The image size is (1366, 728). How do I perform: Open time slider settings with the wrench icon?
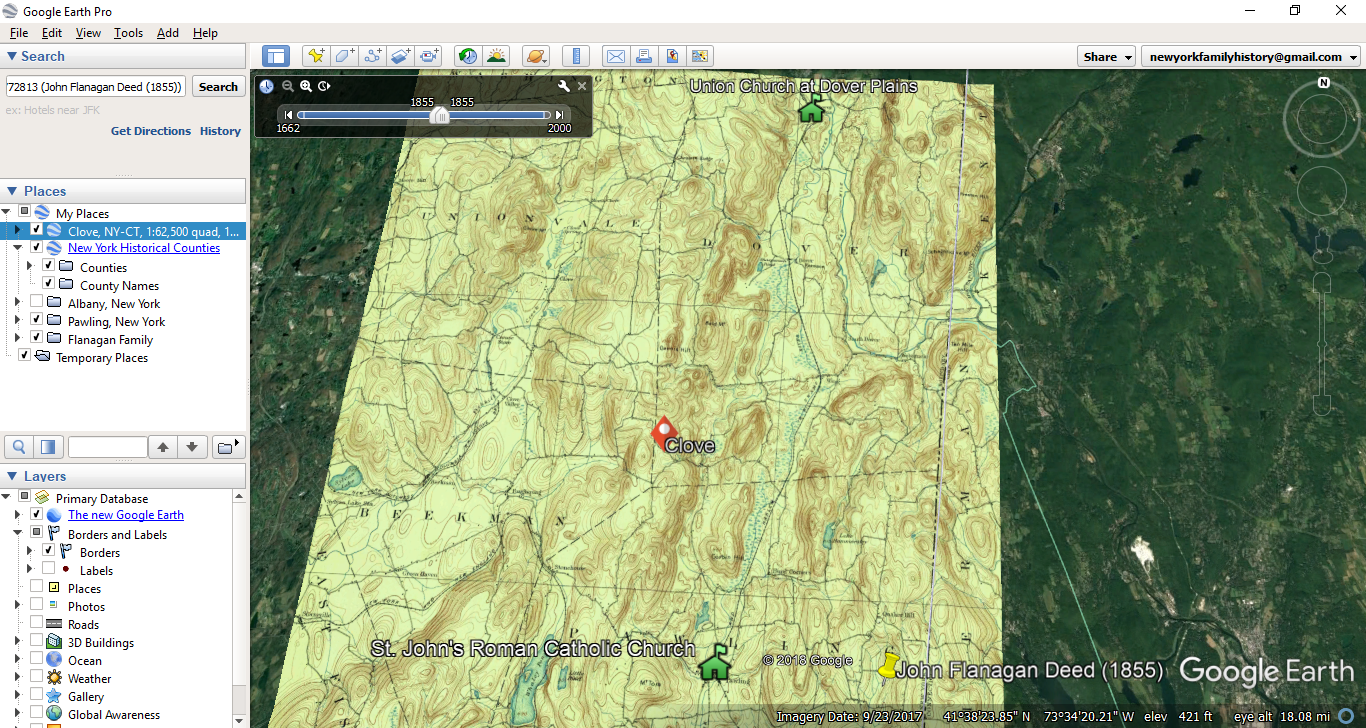[564, 86]
